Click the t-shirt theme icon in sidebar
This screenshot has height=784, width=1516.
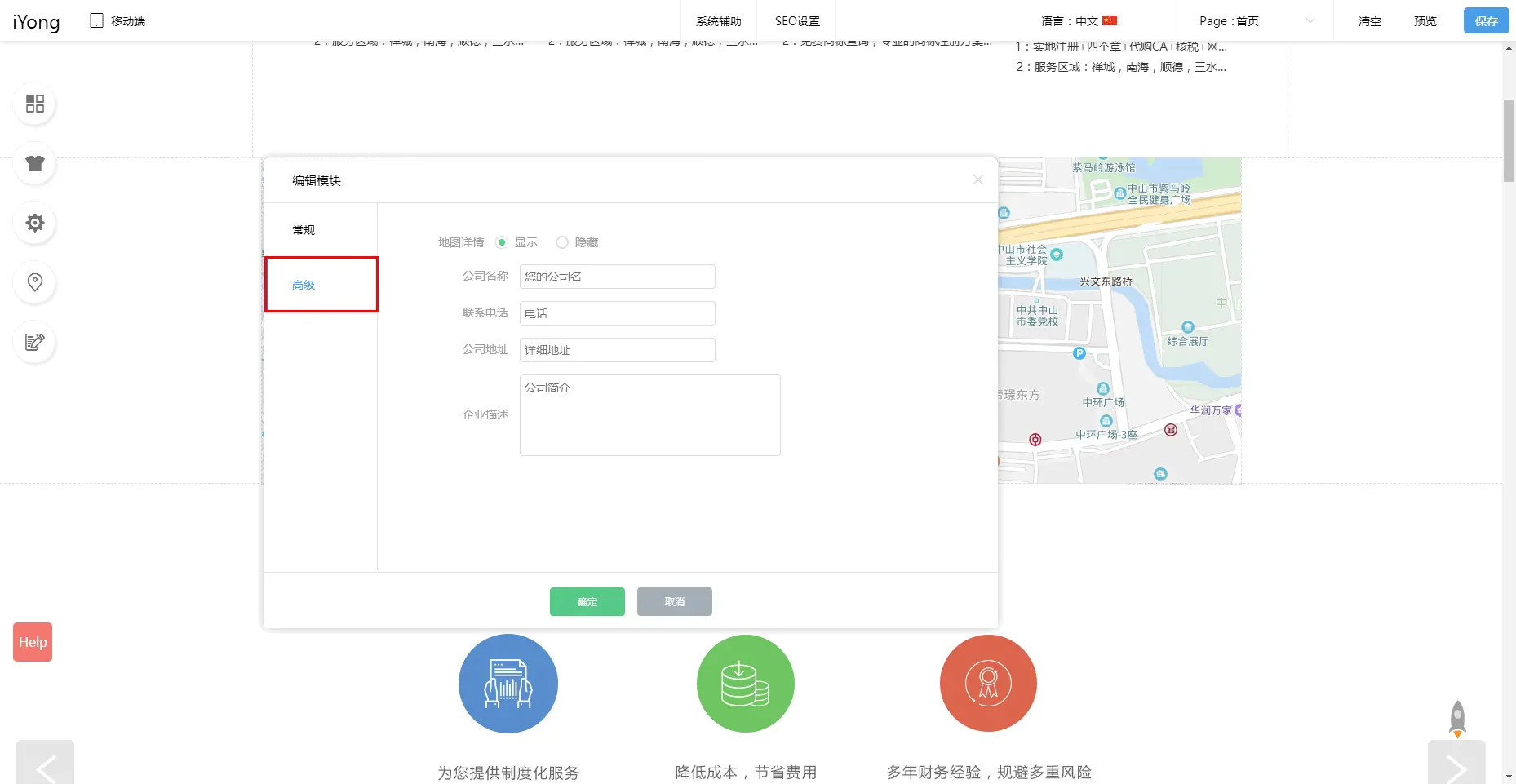click(35, 163)
